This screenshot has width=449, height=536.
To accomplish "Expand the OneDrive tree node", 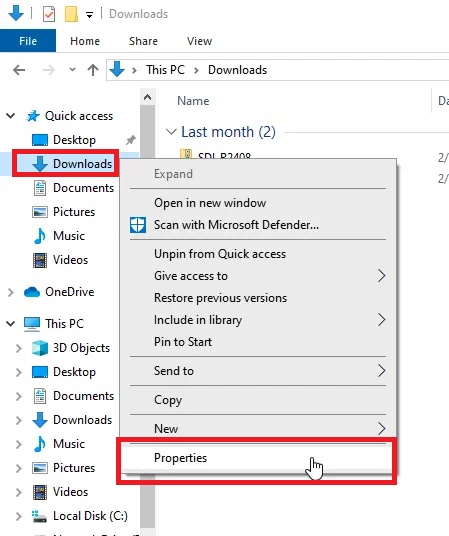I will click(x=11, y=292).
